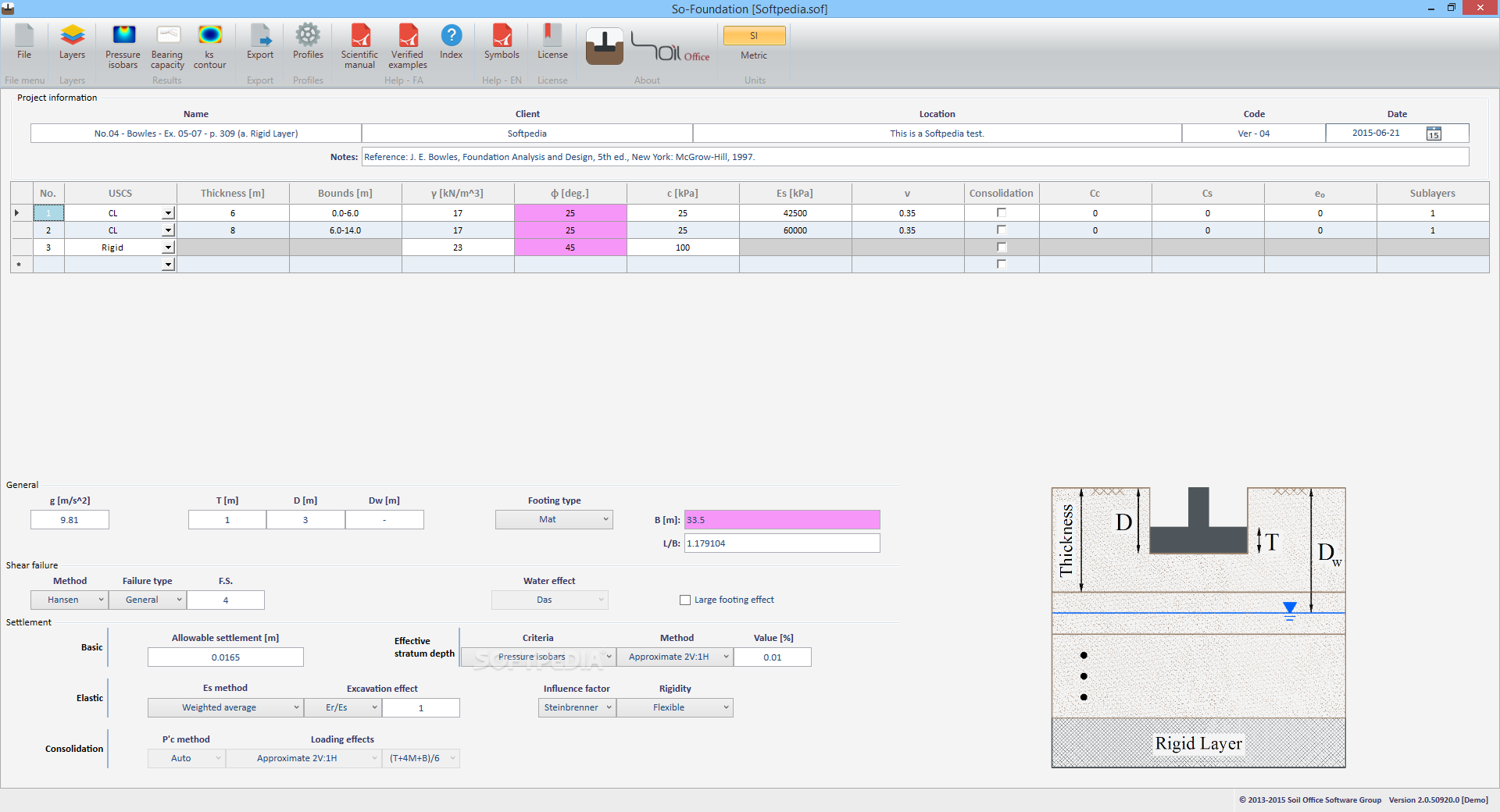Open Es method Weighted average dropdown
The height and width of the screenshot is (812, 1500).
[x=226, y=707]
